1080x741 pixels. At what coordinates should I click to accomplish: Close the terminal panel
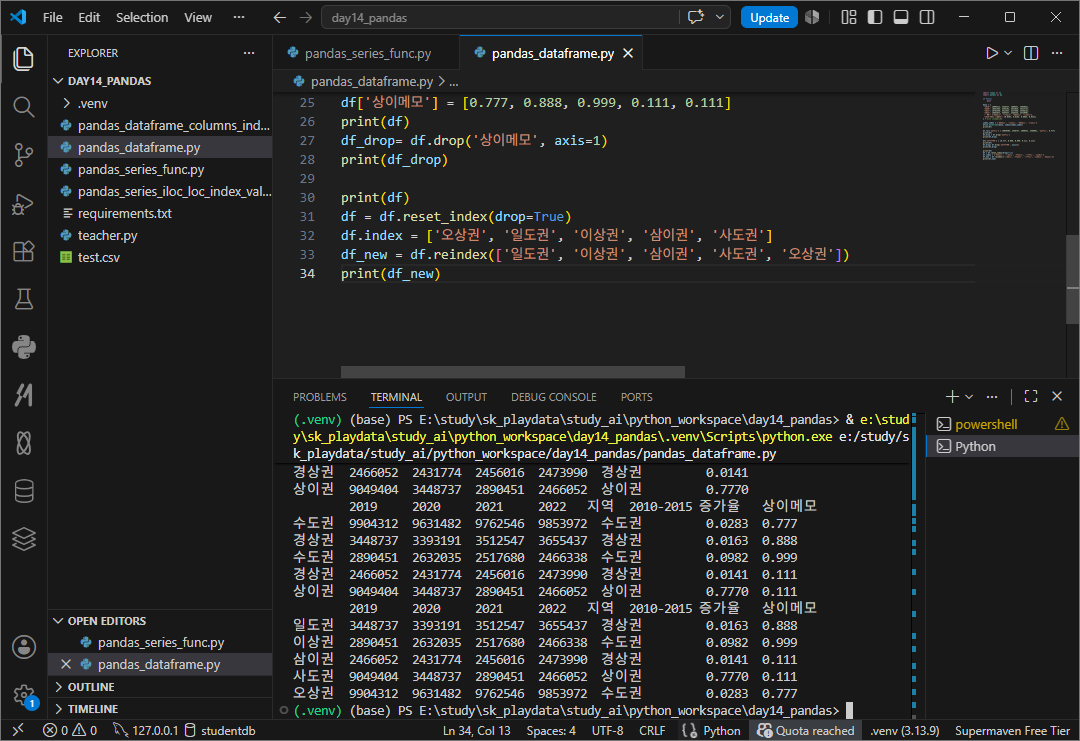[1057, 396]
